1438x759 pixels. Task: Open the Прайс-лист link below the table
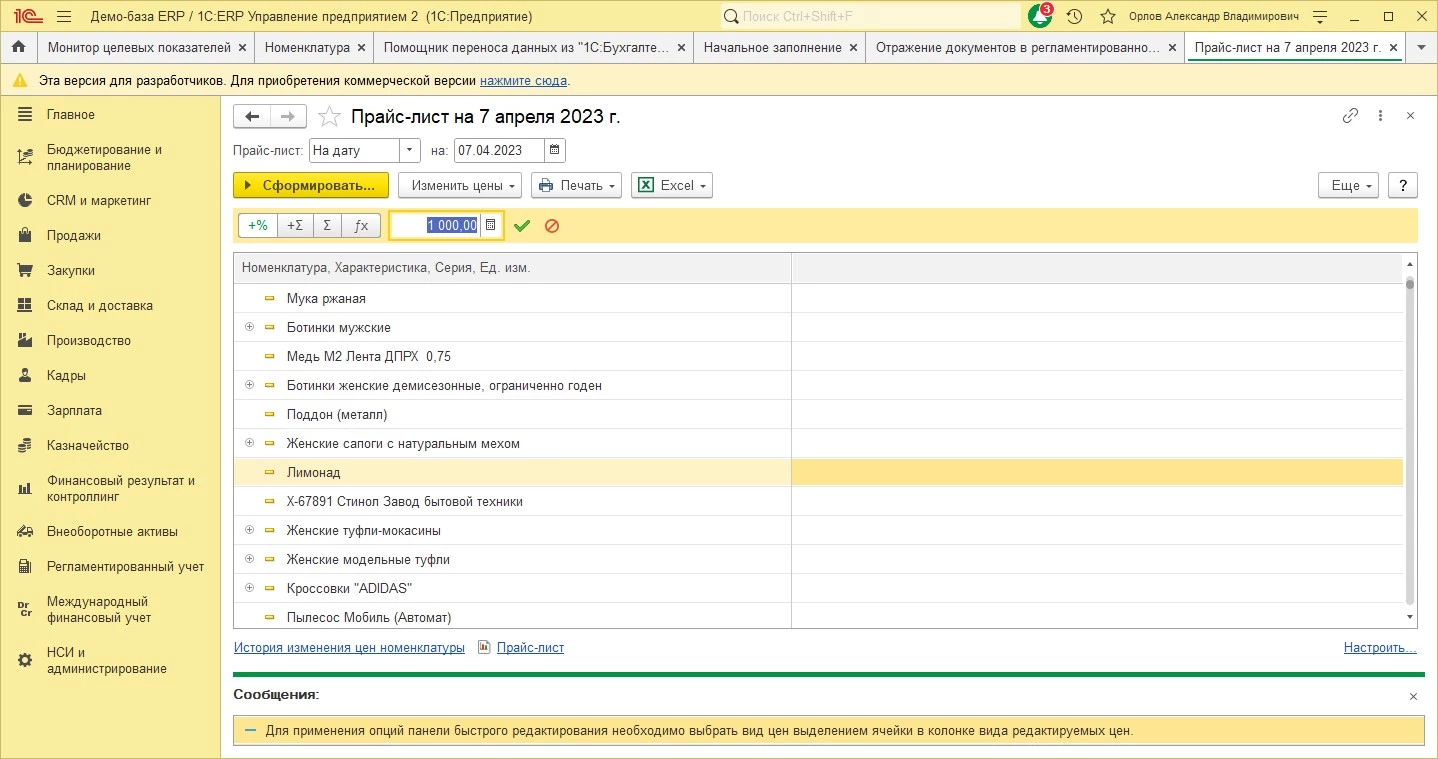point(530,648)
